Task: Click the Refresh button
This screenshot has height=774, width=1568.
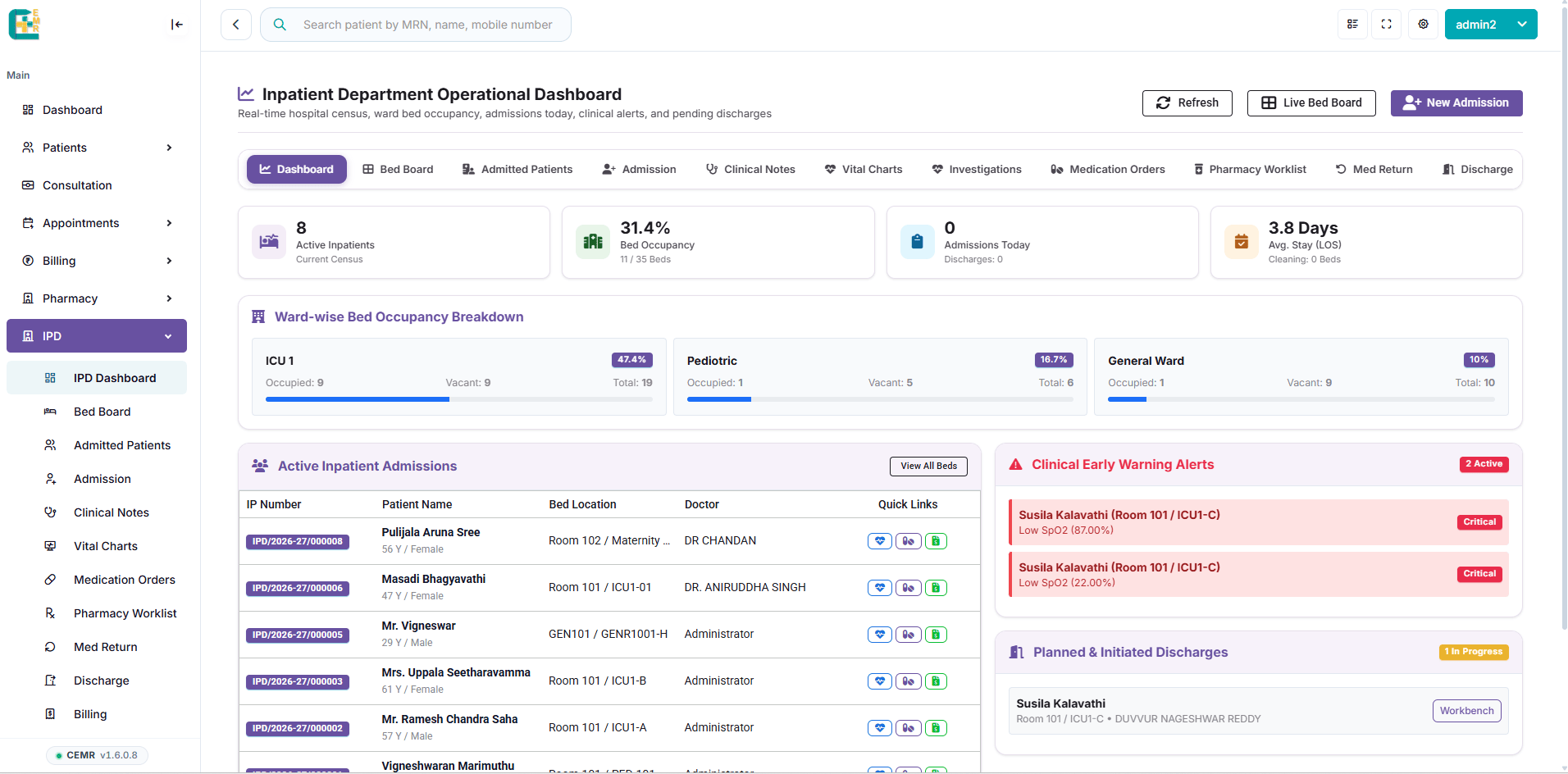Action: 1187,103
